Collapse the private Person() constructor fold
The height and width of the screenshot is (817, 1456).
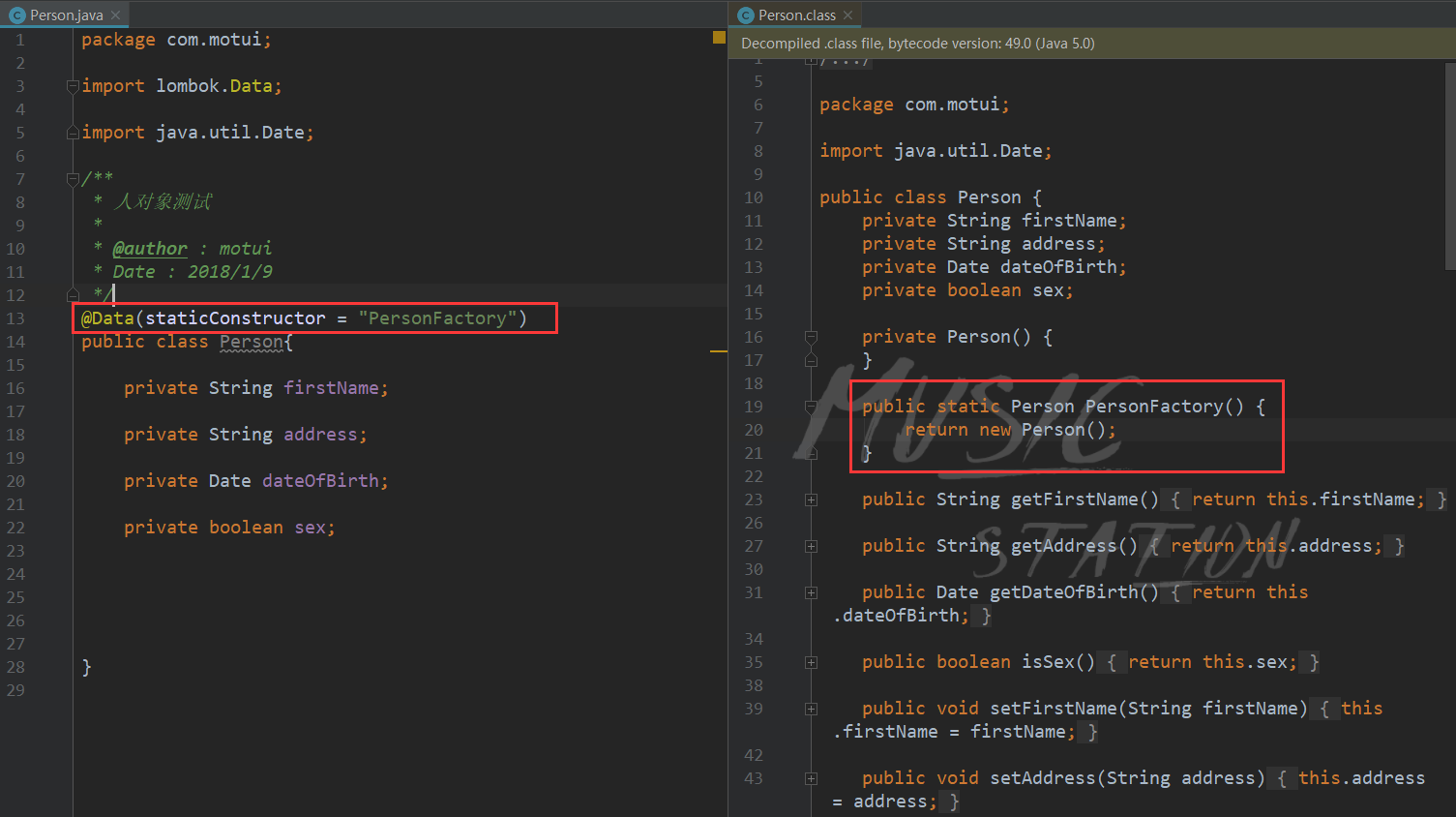click(811, 338)
